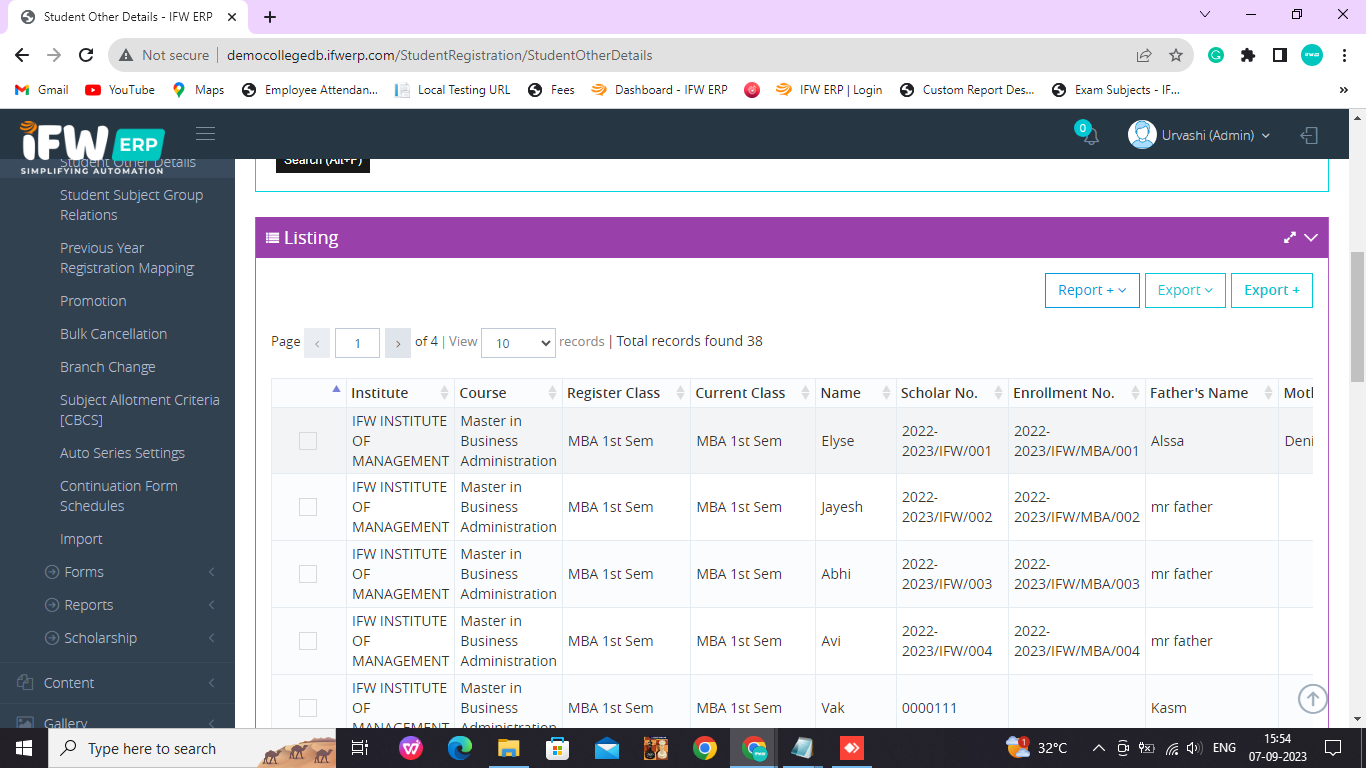This screenshot has width=1366, height=768.
Task: Click the browser address bar URL
Action: [x=440, y=55]
